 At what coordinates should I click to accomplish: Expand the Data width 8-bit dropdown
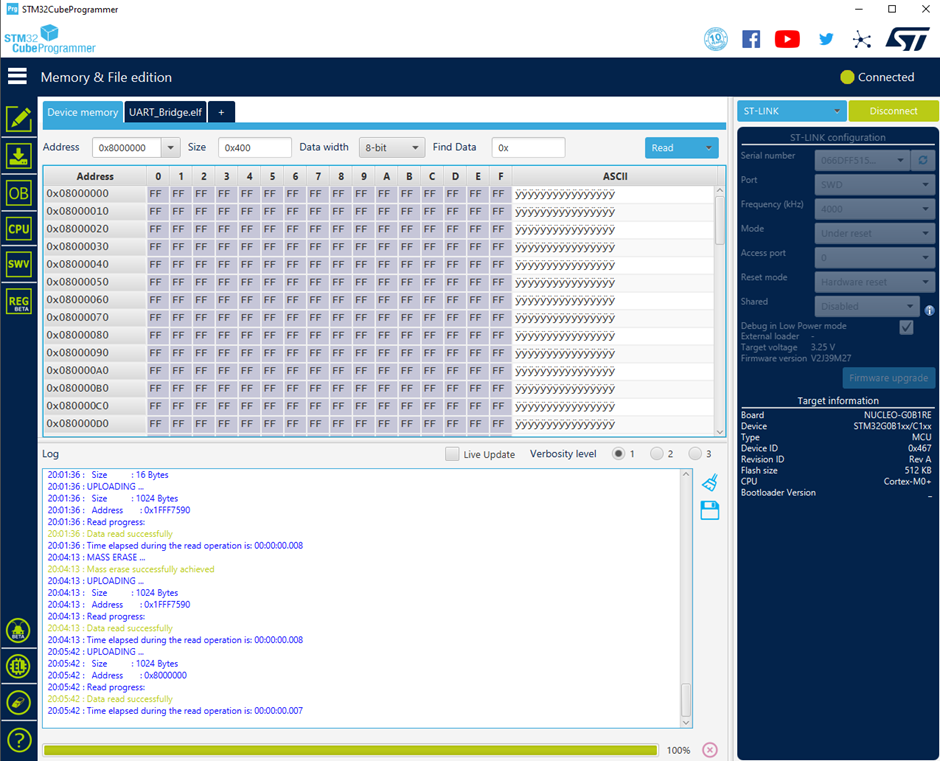click(391, 148)
